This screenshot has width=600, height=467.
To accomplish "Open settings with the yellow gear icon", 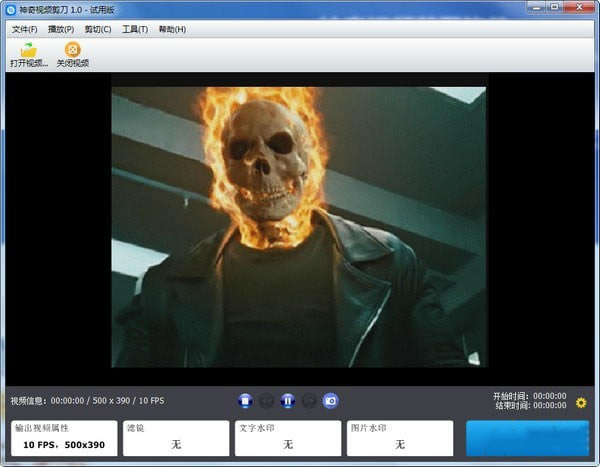I will coord(581,403).
